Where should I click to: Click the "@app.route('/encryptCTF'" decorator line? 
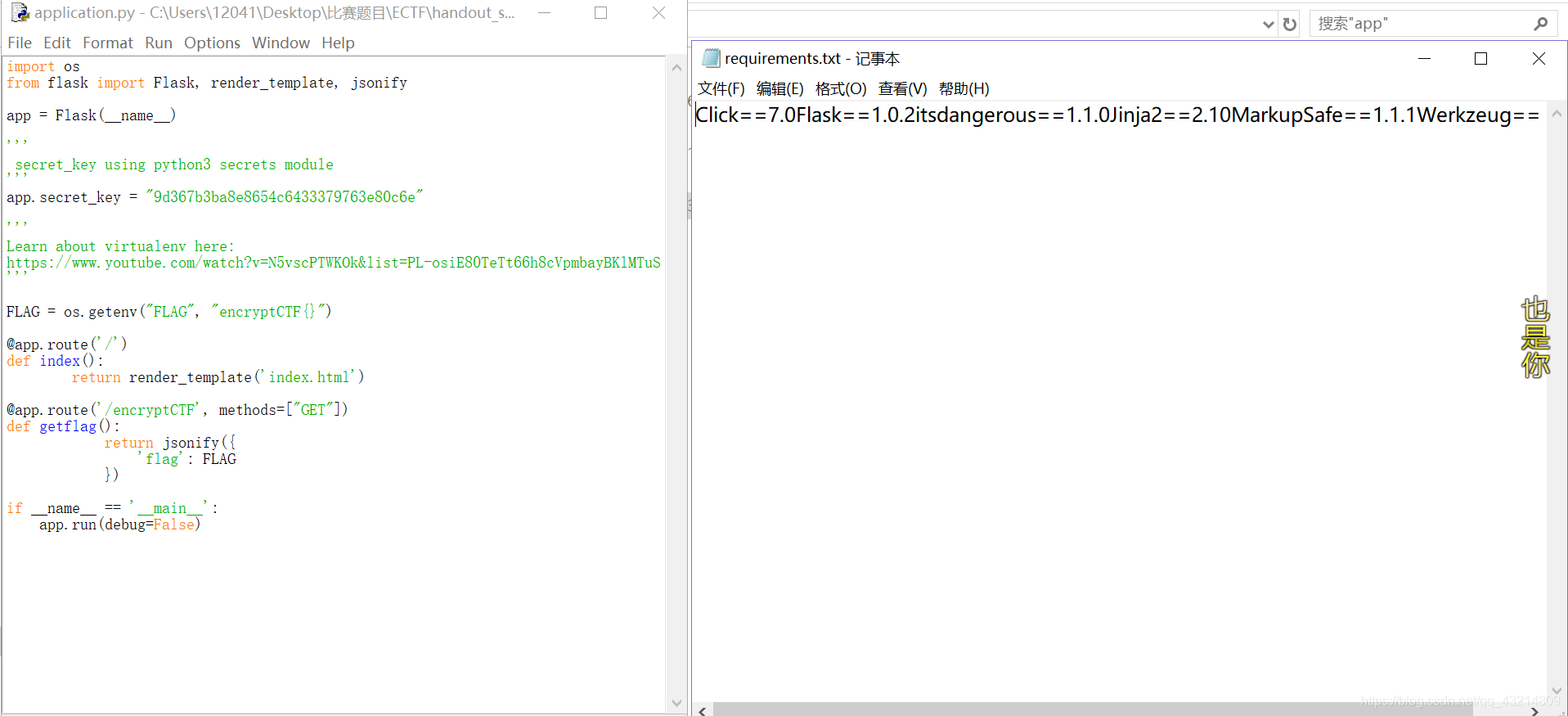[177, 410]
